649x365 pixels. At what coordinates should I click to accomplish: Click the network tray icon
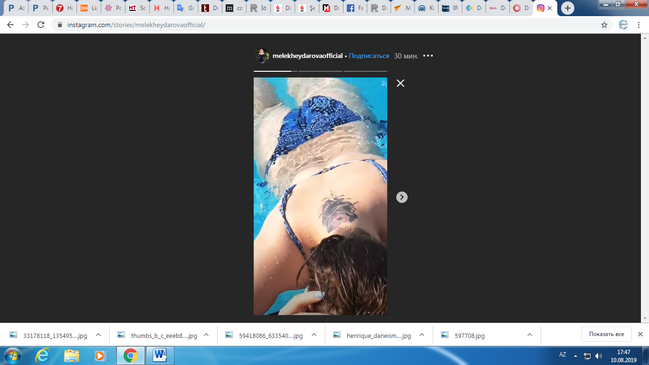coord(587,356)
